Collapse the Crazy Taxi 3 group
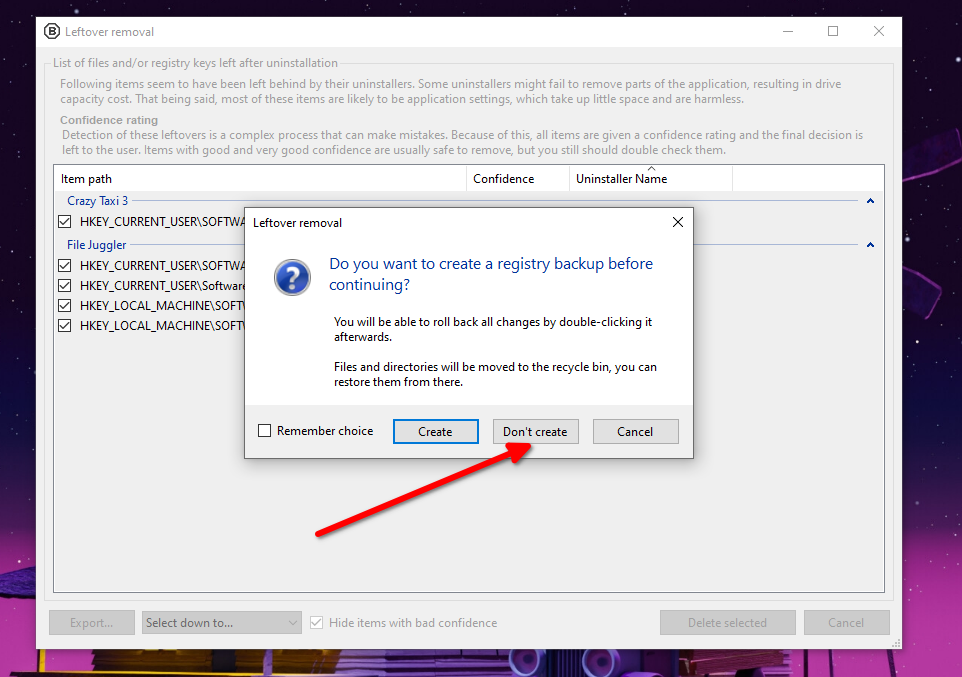962x677 pixels. point(870,201)
